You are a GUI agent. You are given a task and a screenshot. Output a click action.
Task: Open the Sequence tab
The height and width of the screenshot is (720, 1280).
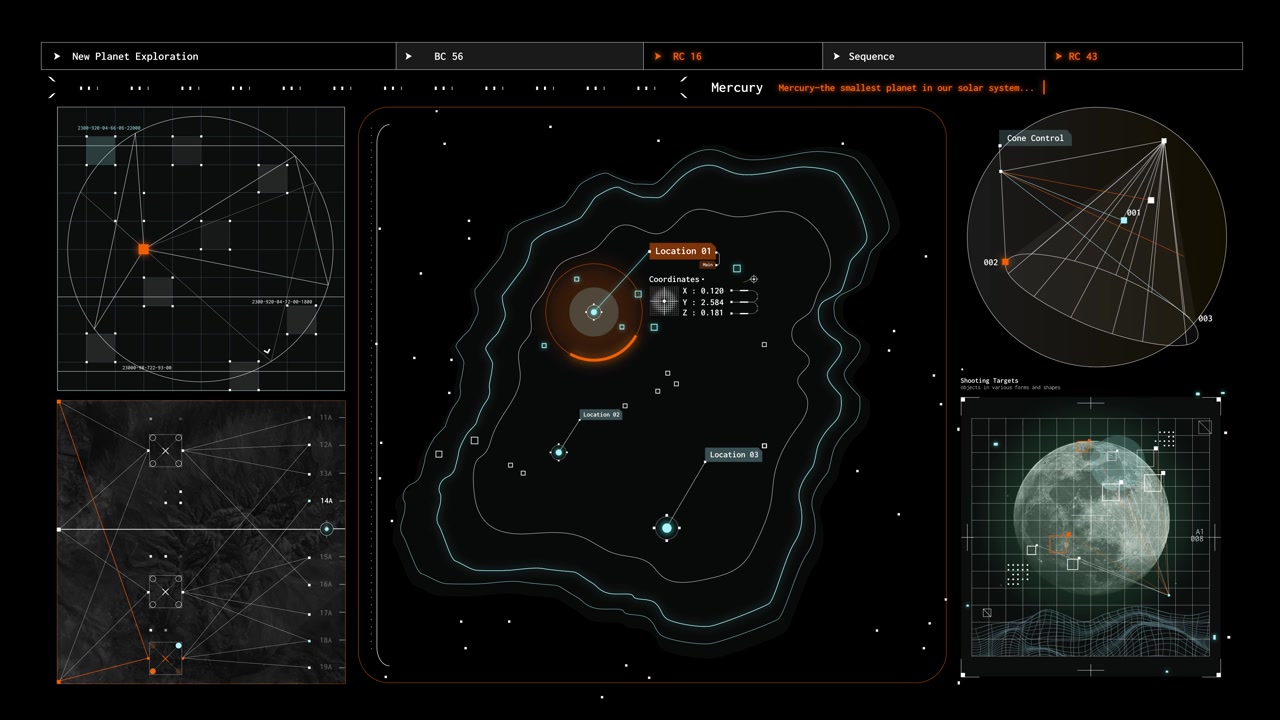tap(934, 56)
